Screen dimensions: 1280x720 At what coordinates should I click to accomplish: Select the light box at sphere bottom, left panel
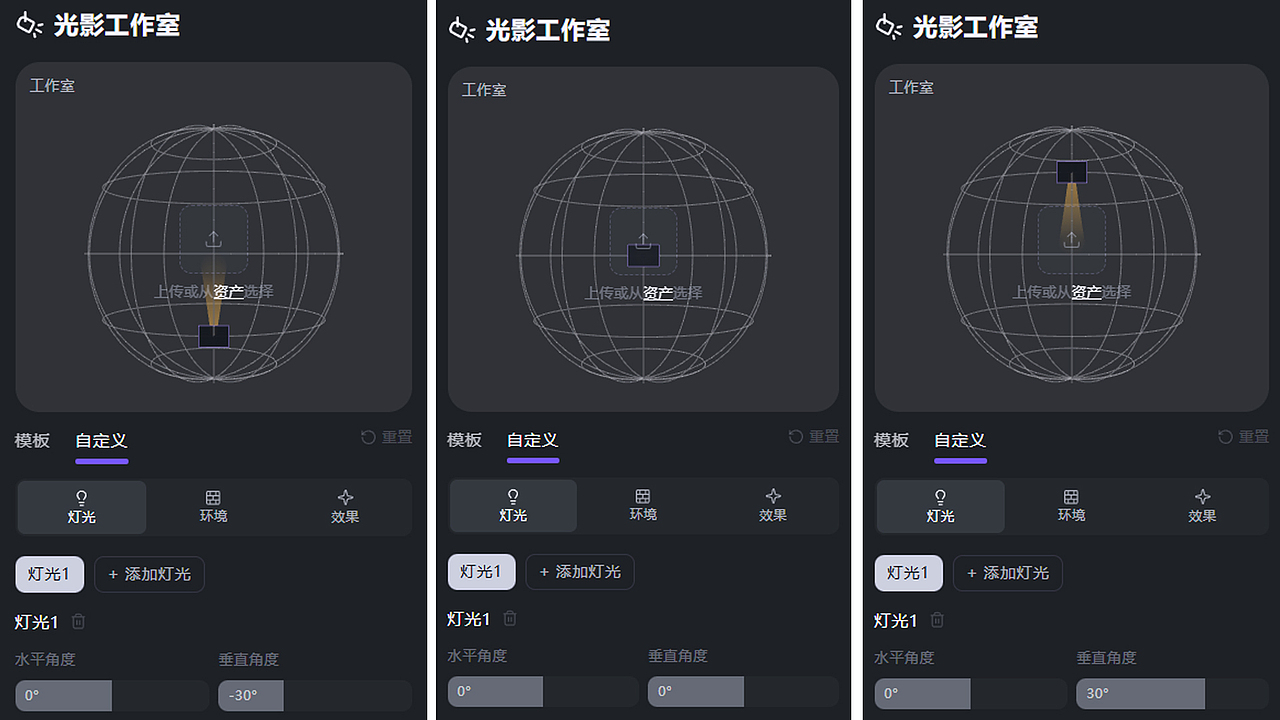coord(214,336)
